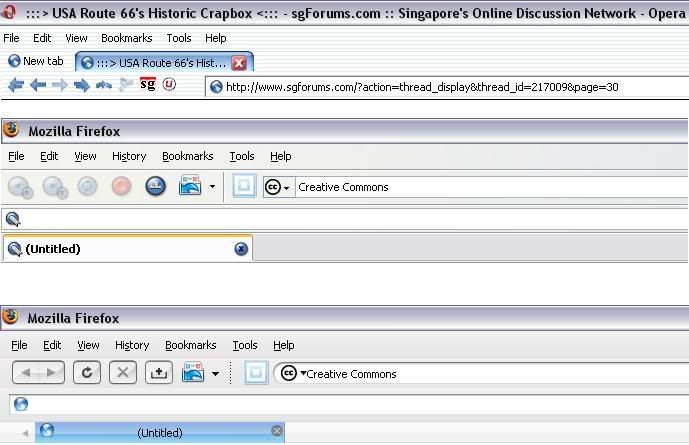Screen dimensions: 689x445
Task: Click square window icon in lower Firefox
Action: (x=256, y=373)
